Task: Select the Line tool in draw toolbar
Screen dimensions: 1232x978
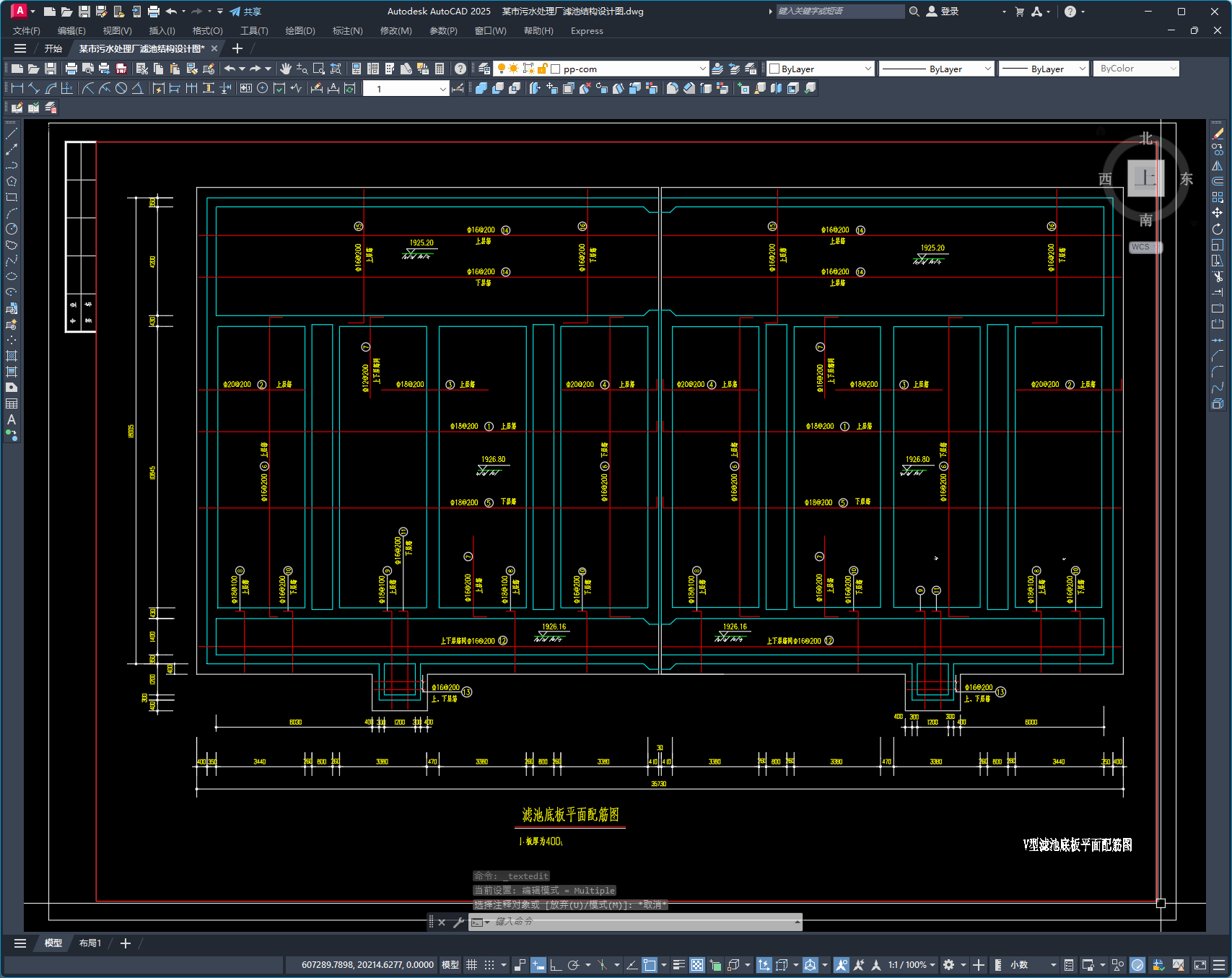Action: click(12, 134)
